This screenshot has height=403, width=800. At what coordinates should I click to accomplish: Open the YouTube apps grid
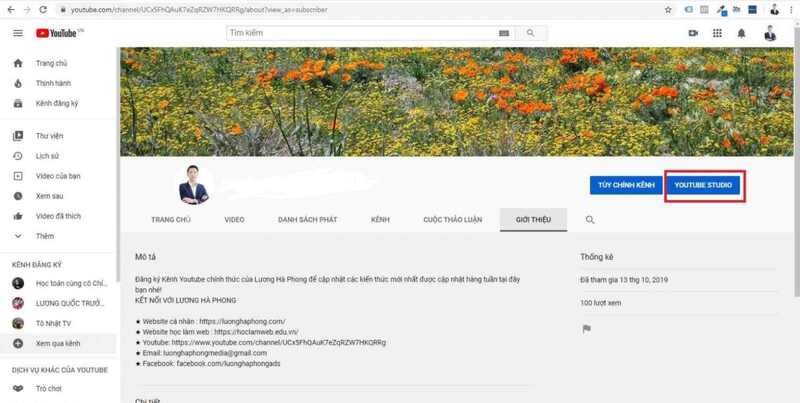tap(717, 33)
